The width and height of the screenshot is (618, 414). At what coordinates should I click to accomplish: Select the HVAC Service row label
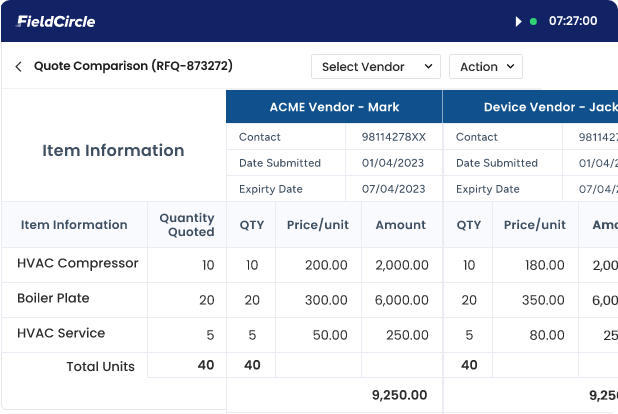click(61, 333)
